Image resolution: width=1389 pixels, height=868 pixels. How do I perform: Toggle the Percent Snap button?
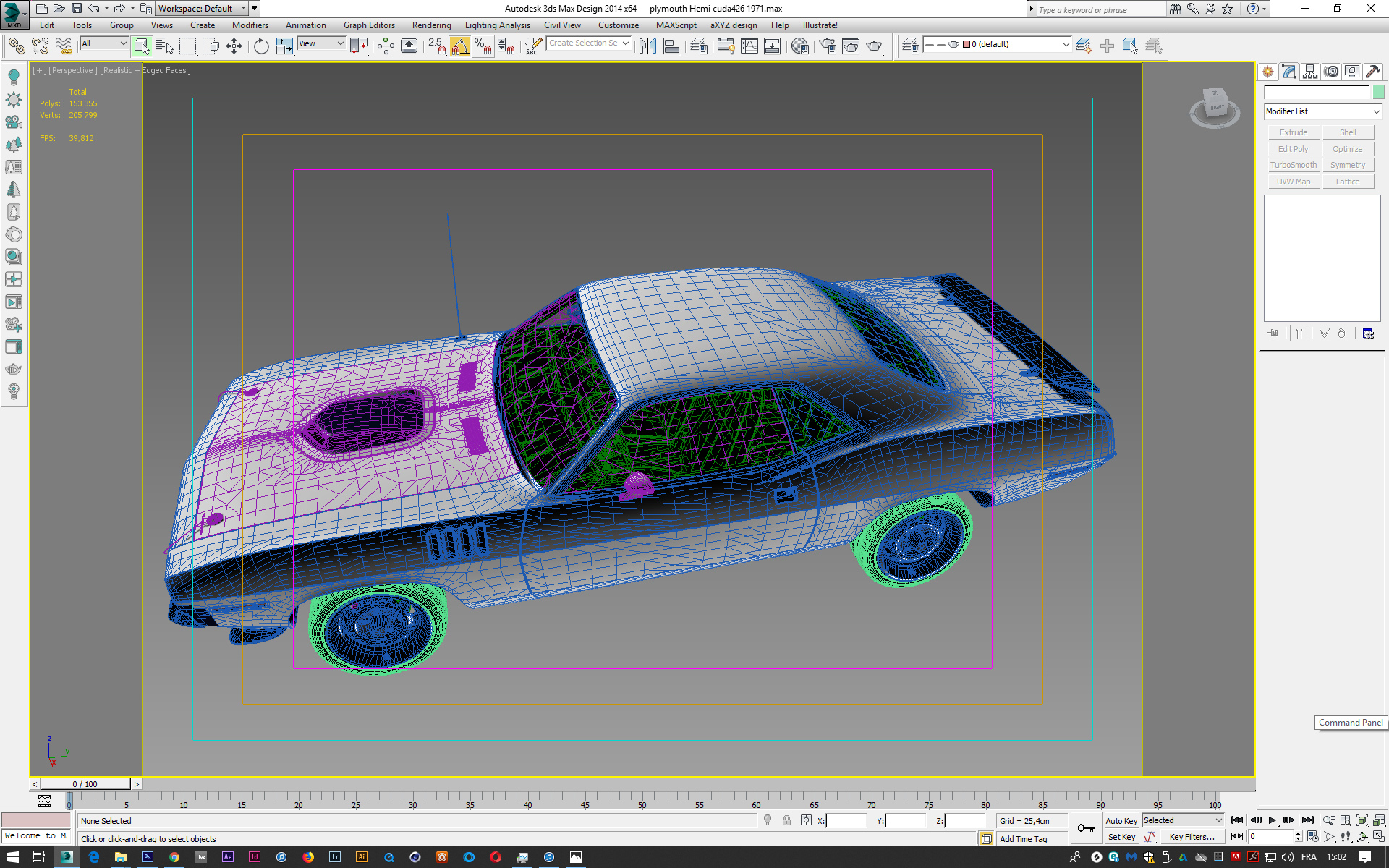[483, 46]
